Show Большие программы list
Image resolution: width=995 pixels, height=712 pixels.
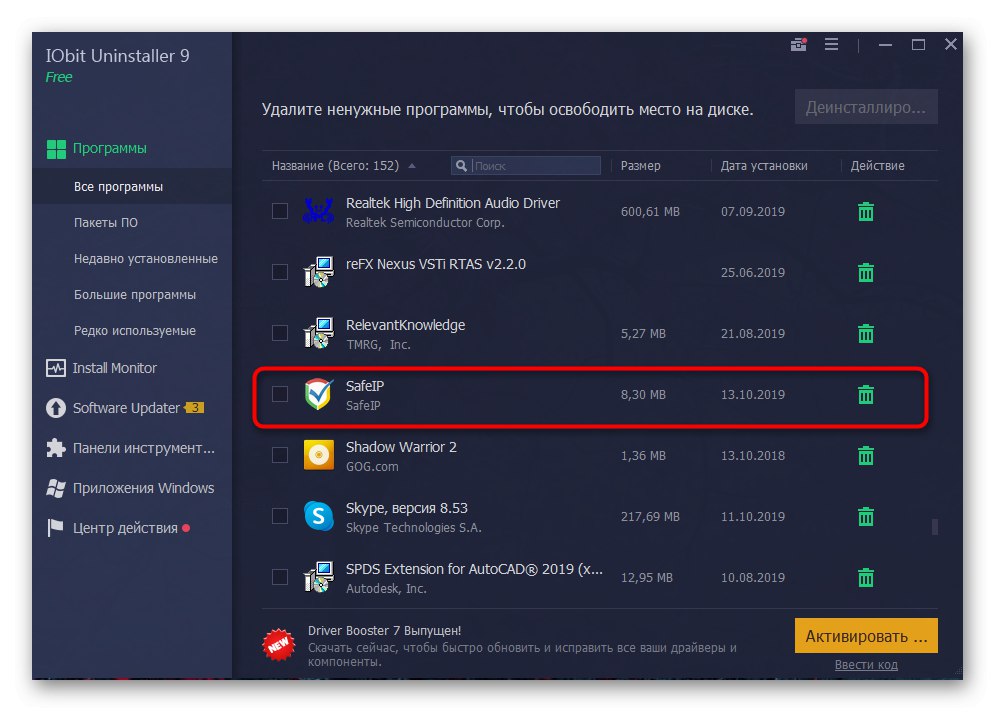pos(135,295)
